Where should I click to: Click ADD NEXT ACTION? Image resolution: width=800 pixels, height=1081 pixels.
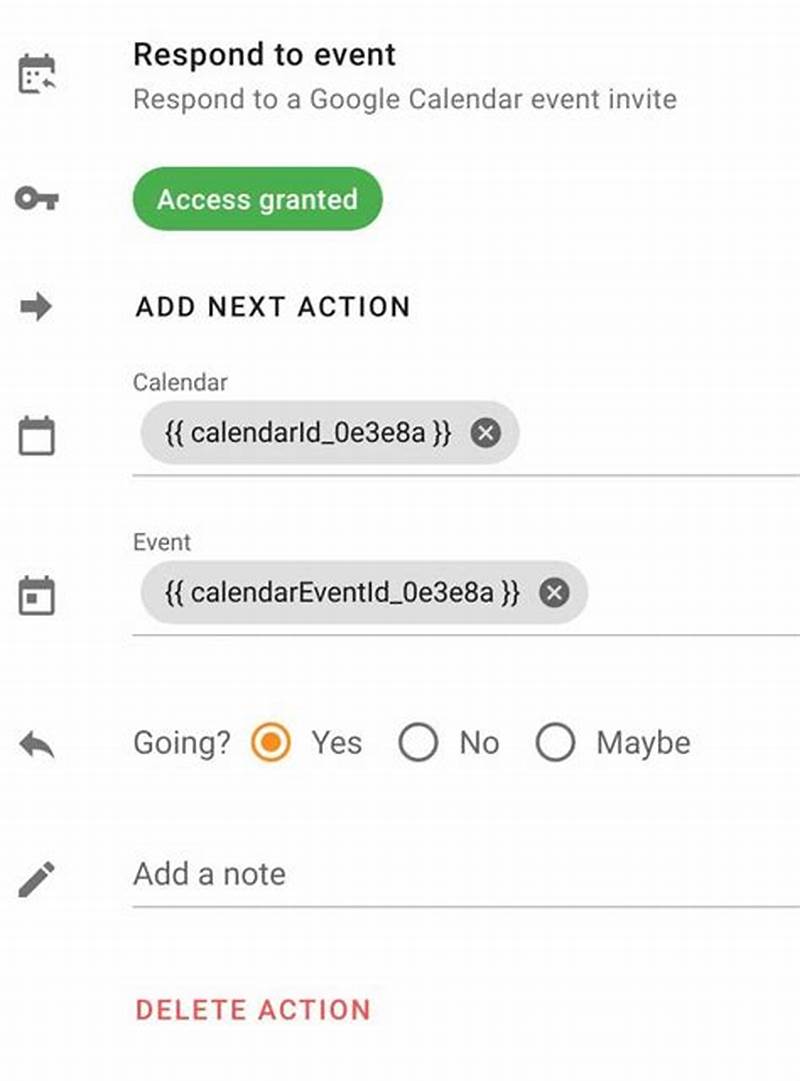pyautogui.click(x=271, y=306)
